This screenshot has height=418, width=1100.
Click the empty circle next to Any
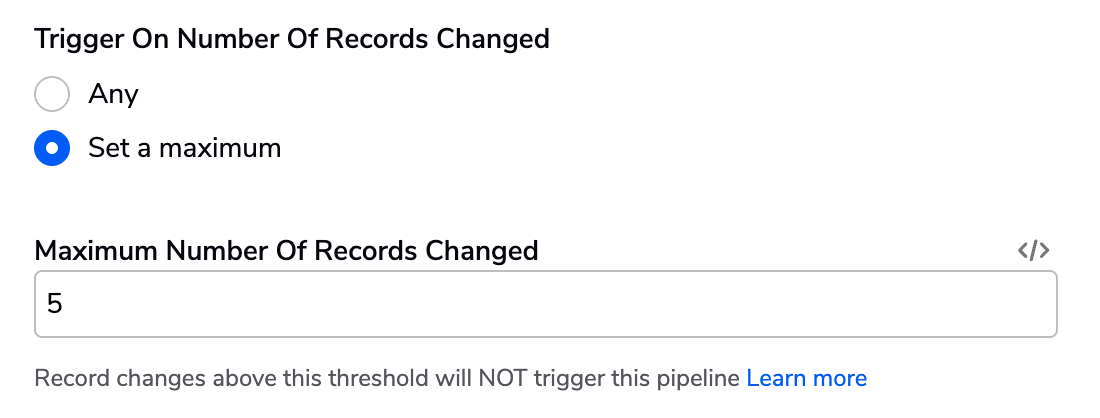(52, 94)
